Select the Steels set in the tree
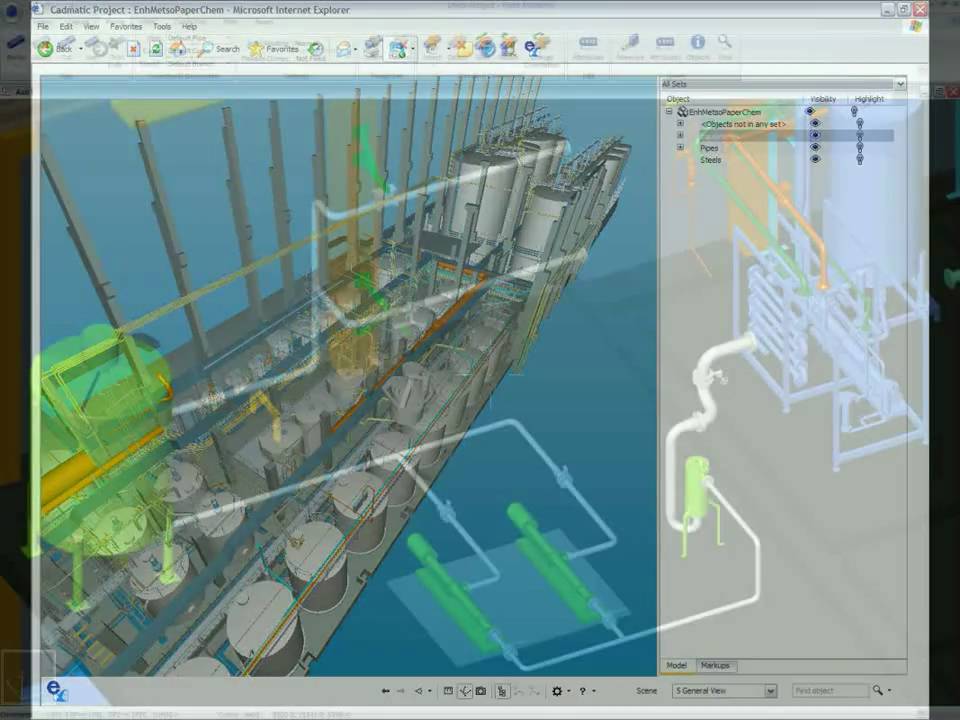This screenshot has height=720, width=960. (x=710, y=160)
